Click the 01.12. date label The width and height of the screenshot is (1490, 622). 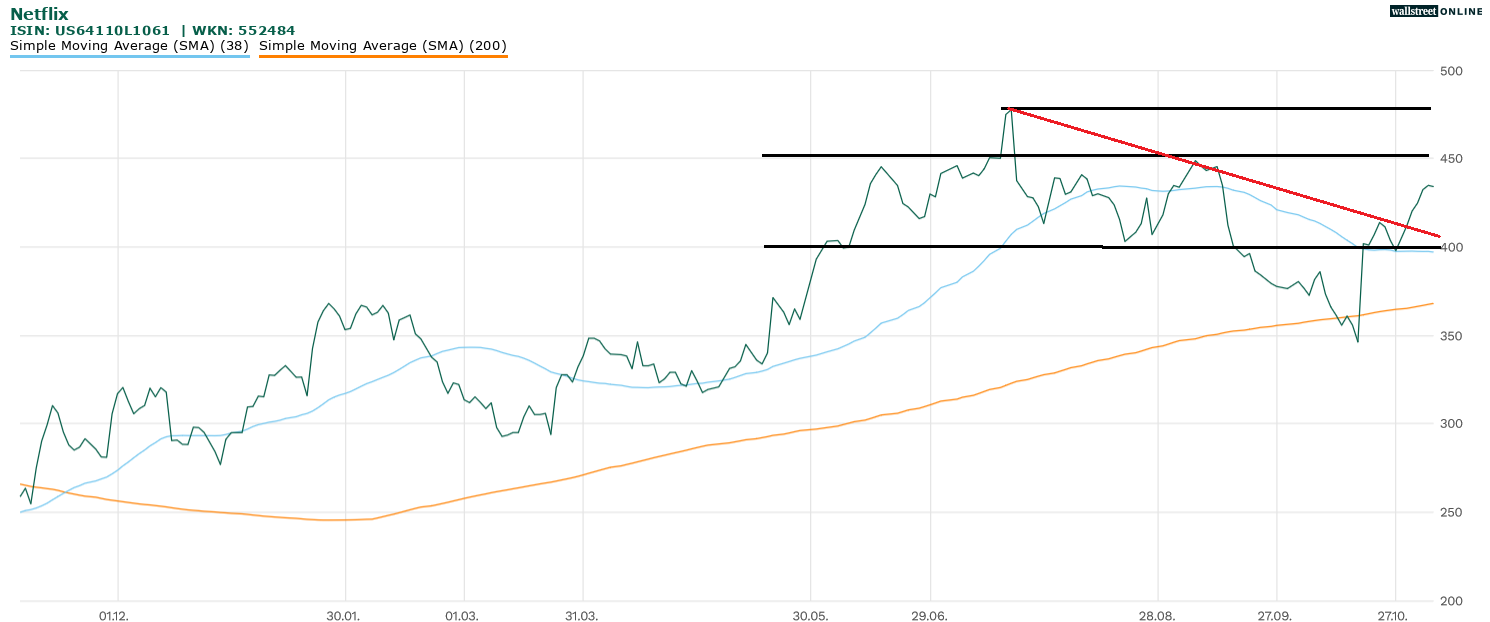[112, 615]
